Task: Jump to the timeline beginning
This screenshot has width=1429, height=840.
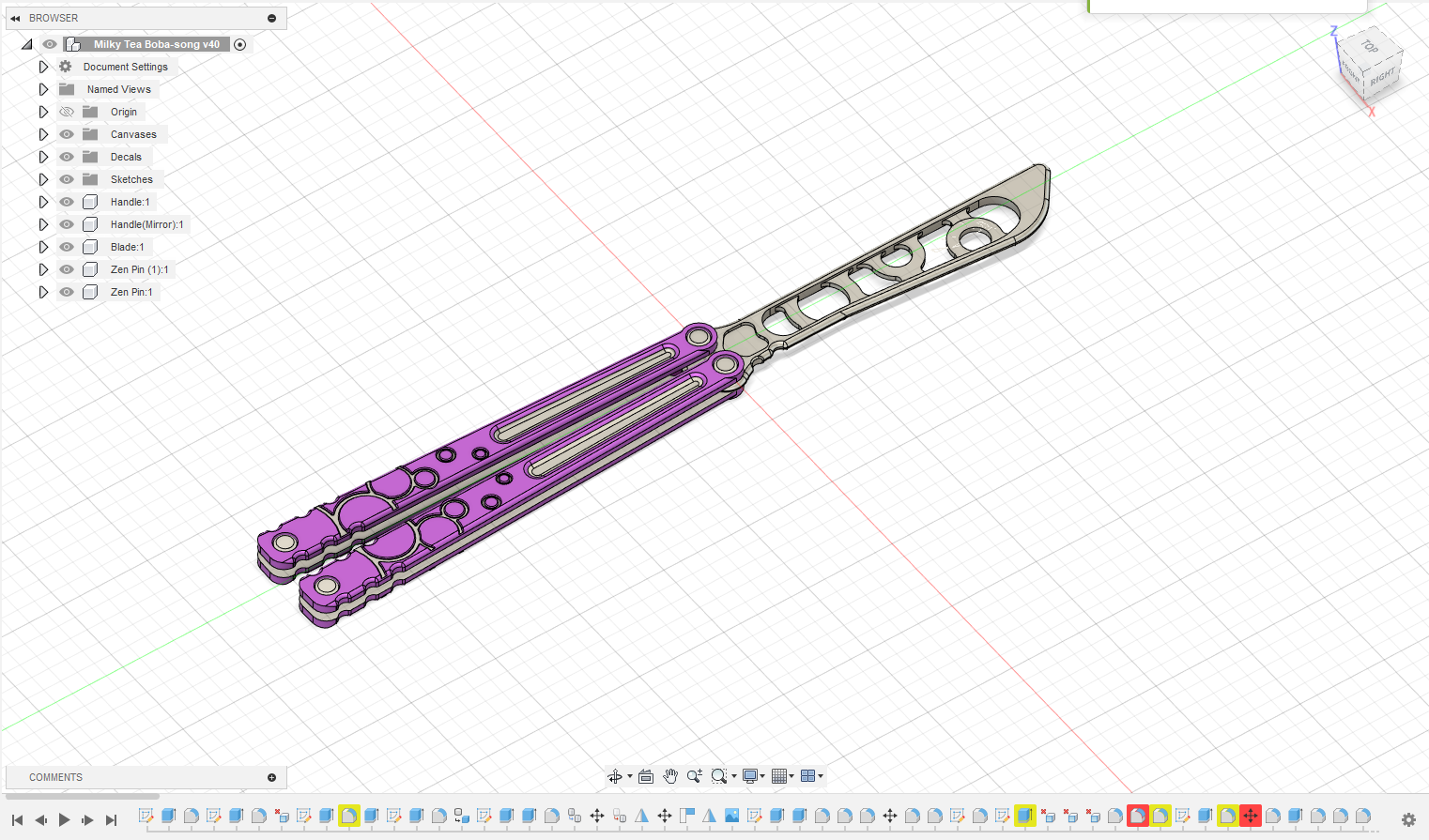Action: click(17, 819)
